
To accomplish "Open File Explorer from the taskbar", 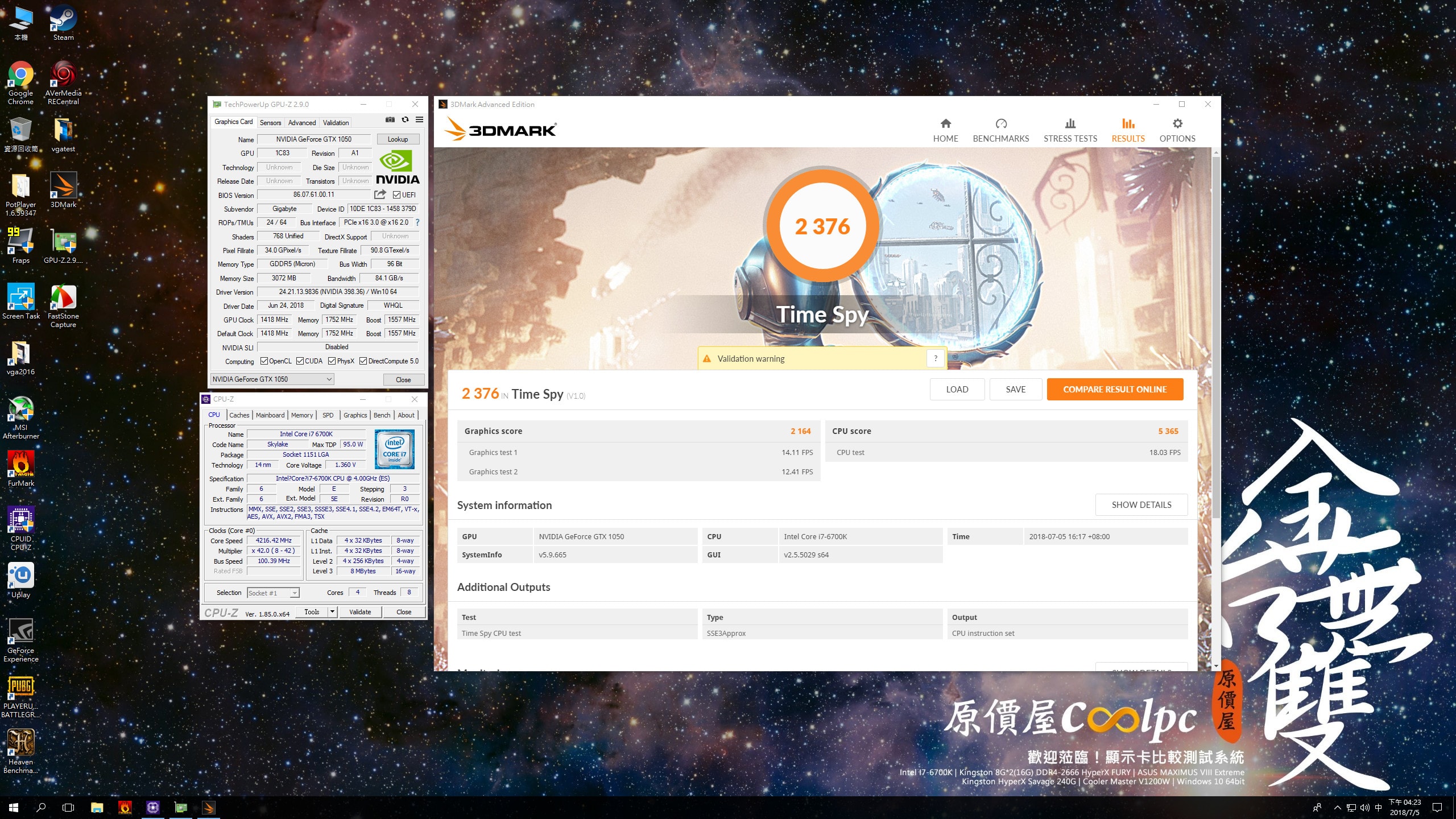I will click(x=97, y=807).
